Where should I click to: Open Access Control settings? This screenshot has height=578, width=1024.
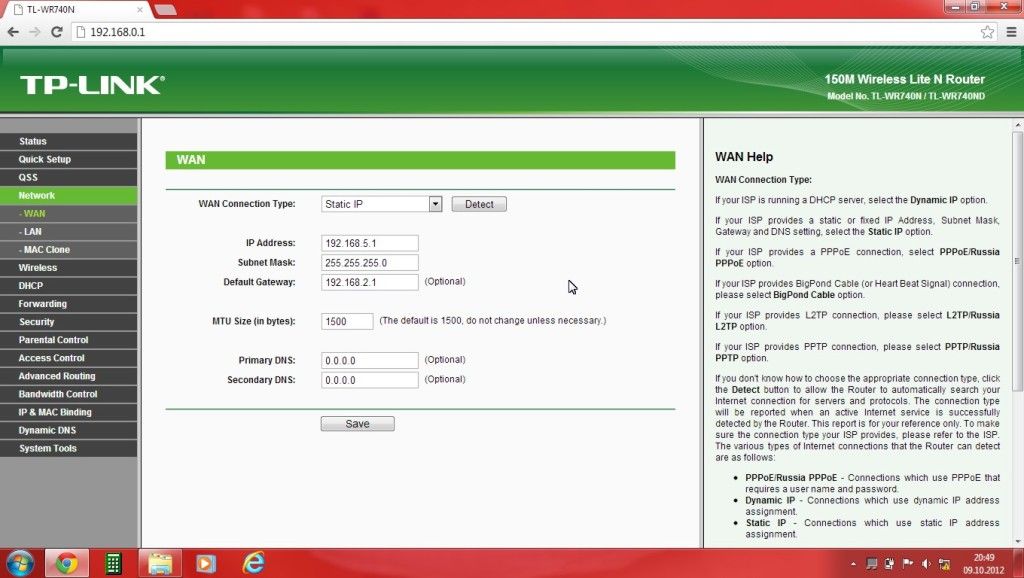(x=69, y=358)
